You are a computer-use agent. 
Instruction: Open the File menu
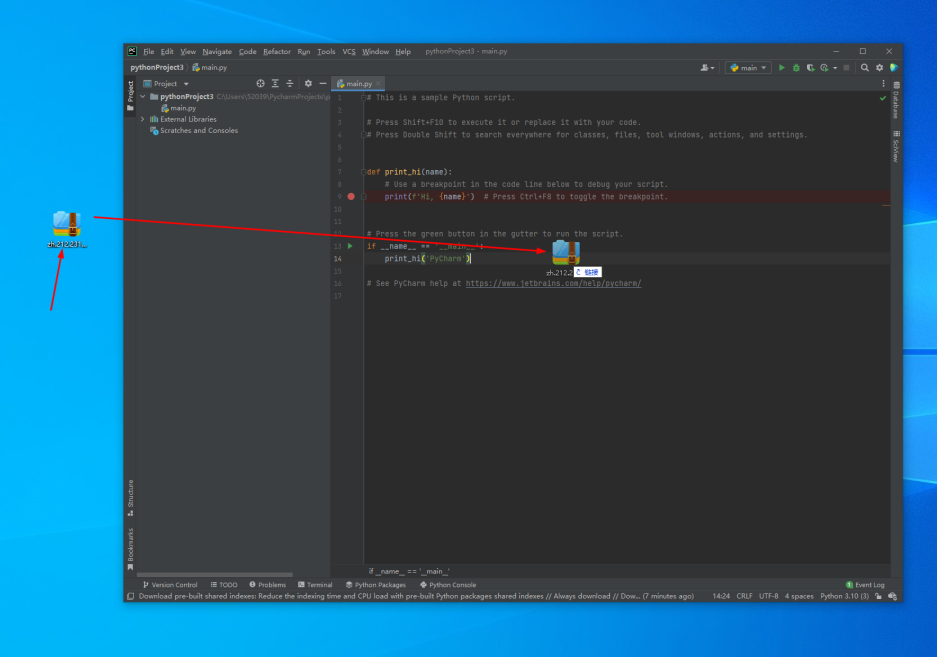(149, 52)
